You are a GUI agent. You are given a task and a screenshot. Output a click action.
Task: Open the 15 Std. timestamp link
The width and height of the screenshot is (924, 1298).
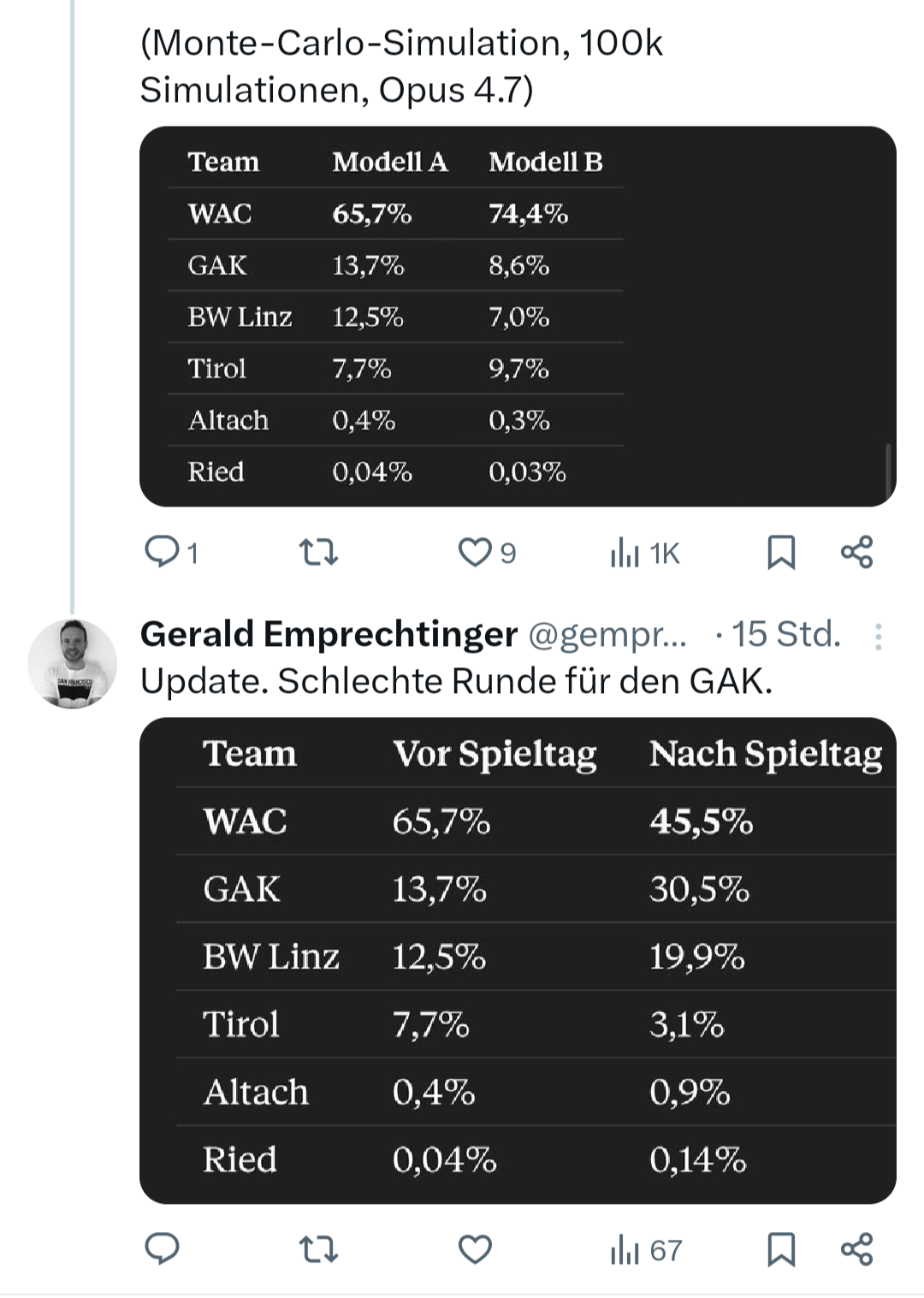click(786, 635)
